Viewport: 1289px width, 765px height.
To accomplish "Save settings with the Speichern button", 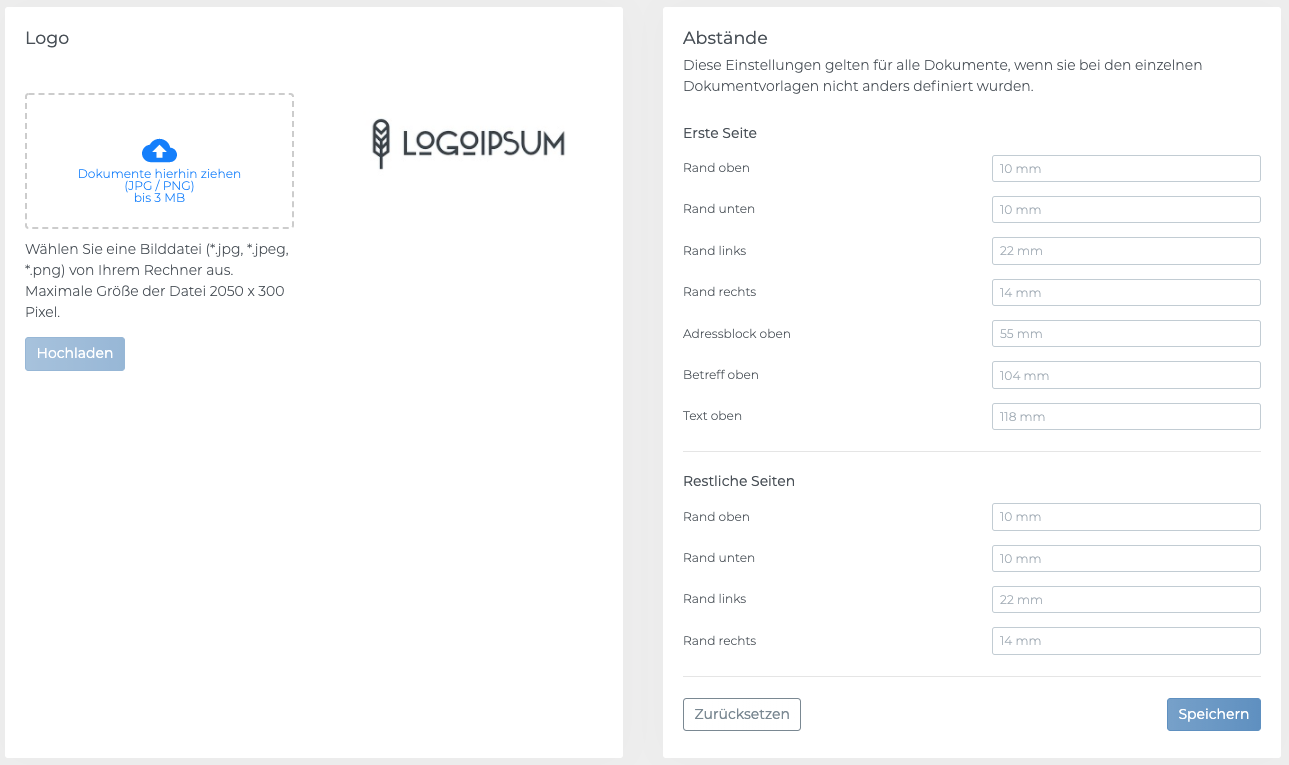I will pos(1213,714).
